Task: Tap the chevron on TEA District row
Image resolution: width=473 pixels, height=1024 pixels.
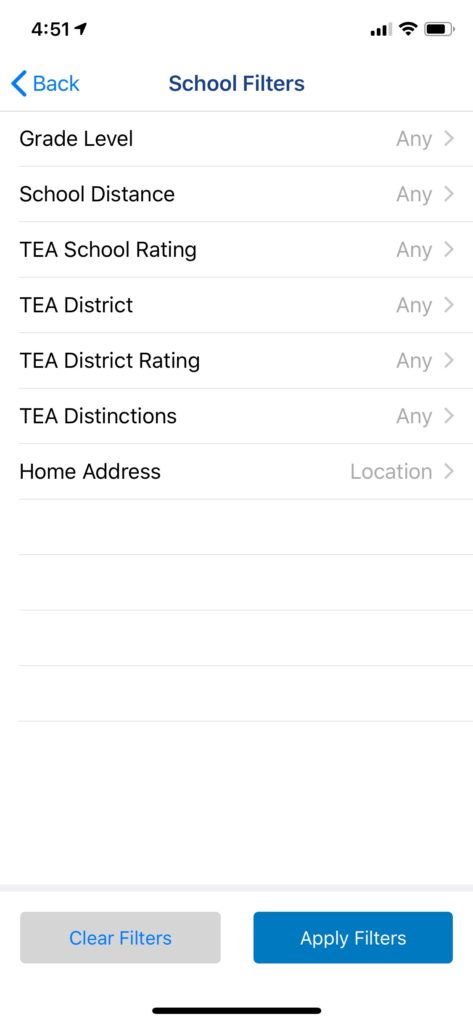Action: point(448,305)
